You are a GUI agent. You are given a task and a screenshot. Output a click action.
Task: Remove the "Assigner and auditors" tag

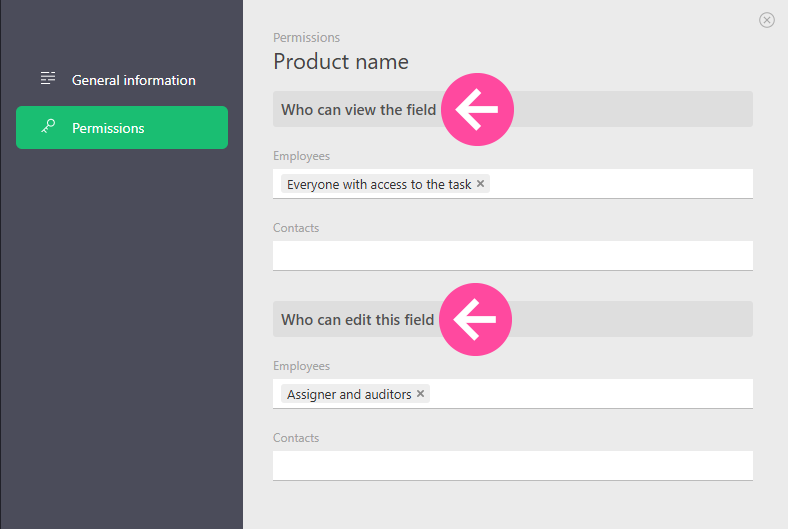click(x=421, y=394)
